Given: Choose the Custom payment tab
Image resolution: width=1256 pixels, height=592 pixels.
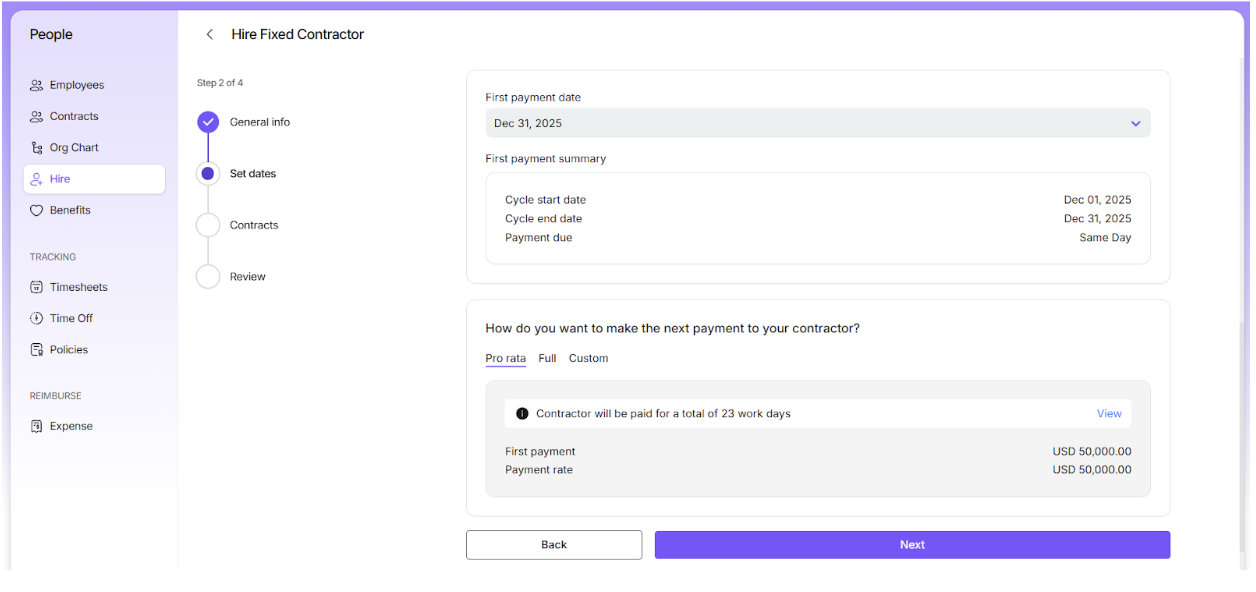Looking at the screenshot, I should (x=588, y=359).
